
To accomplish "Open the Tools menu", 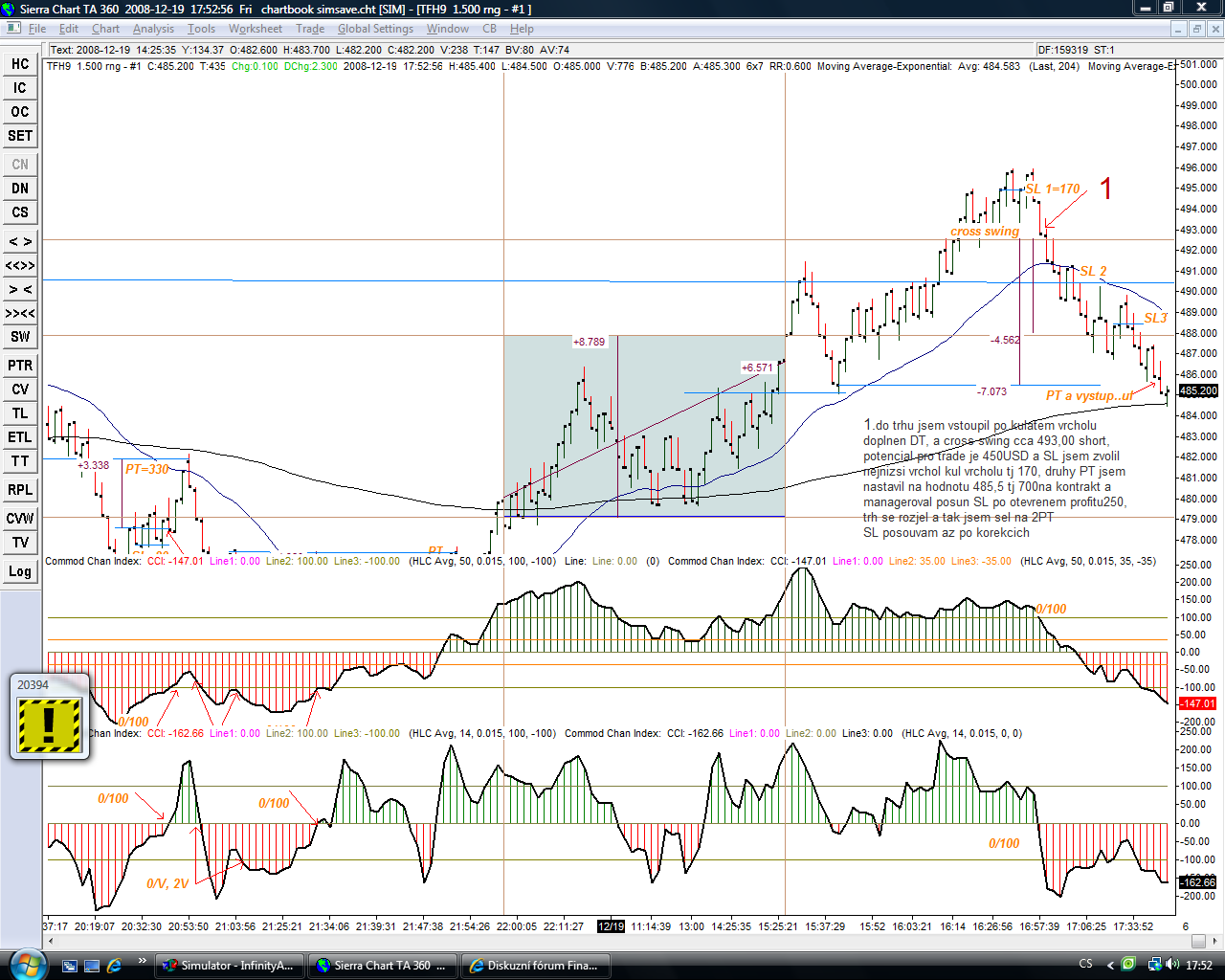I will pyautogui.click(x=201, y=29).
